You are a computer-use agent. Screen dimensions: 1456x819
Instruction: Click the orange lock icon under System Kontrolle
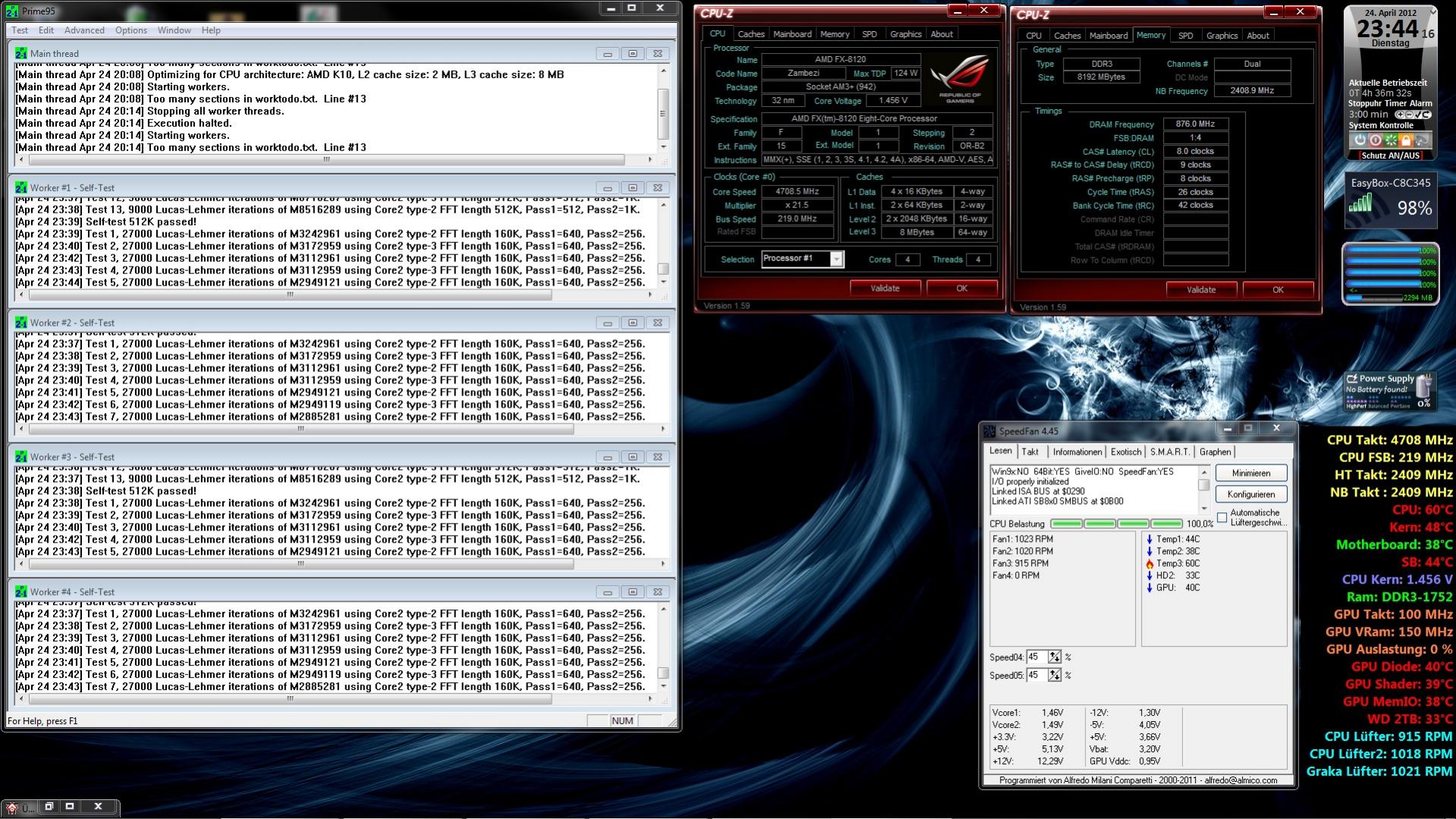coord(1406,140)
